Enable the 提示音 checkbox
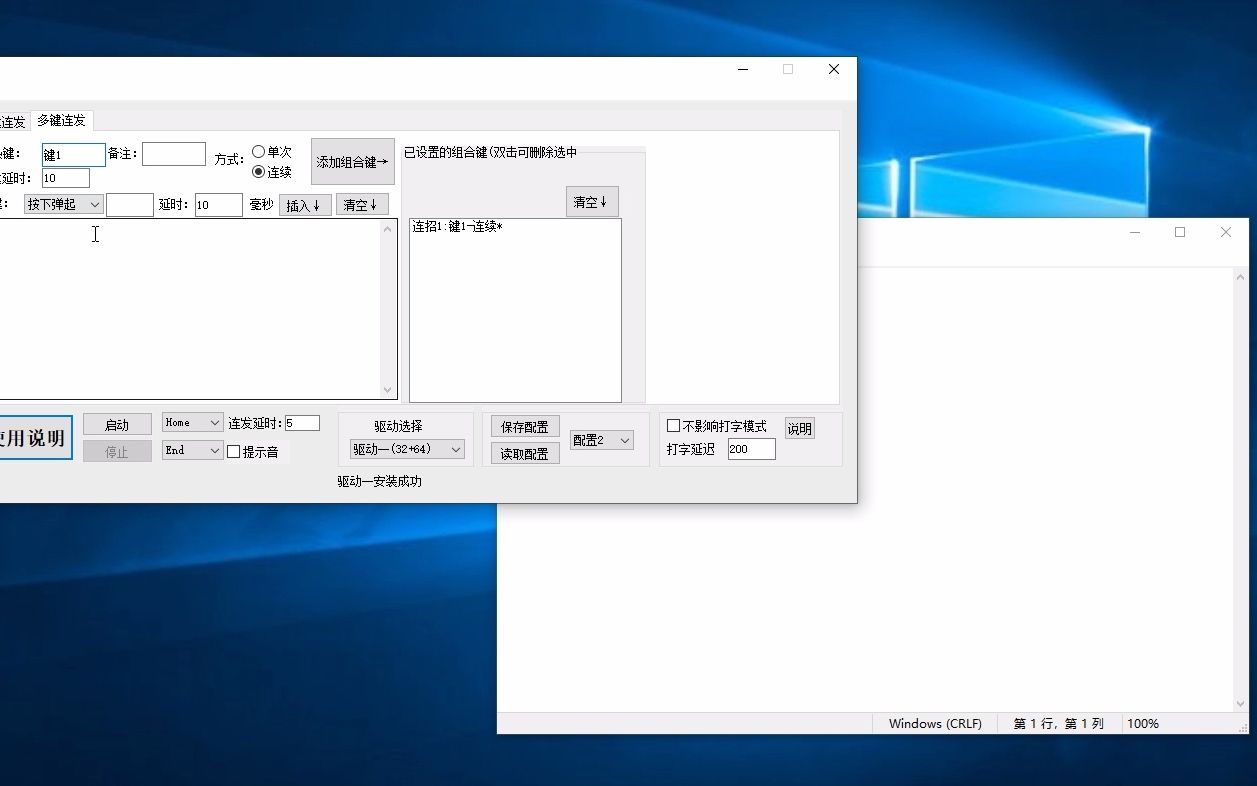Viewport: 1257px width, 786px height. point(235,450)
